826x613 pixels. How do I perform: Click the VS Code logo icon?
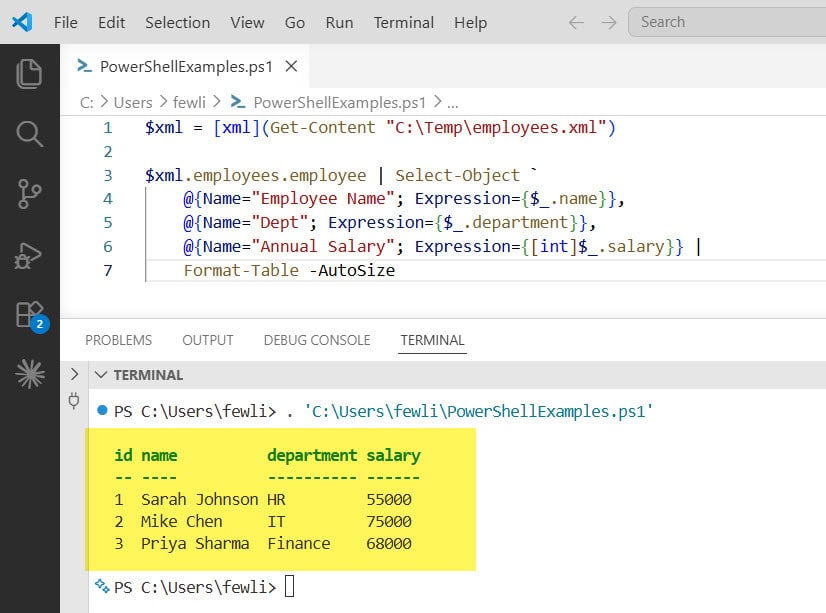click(22, 22)
